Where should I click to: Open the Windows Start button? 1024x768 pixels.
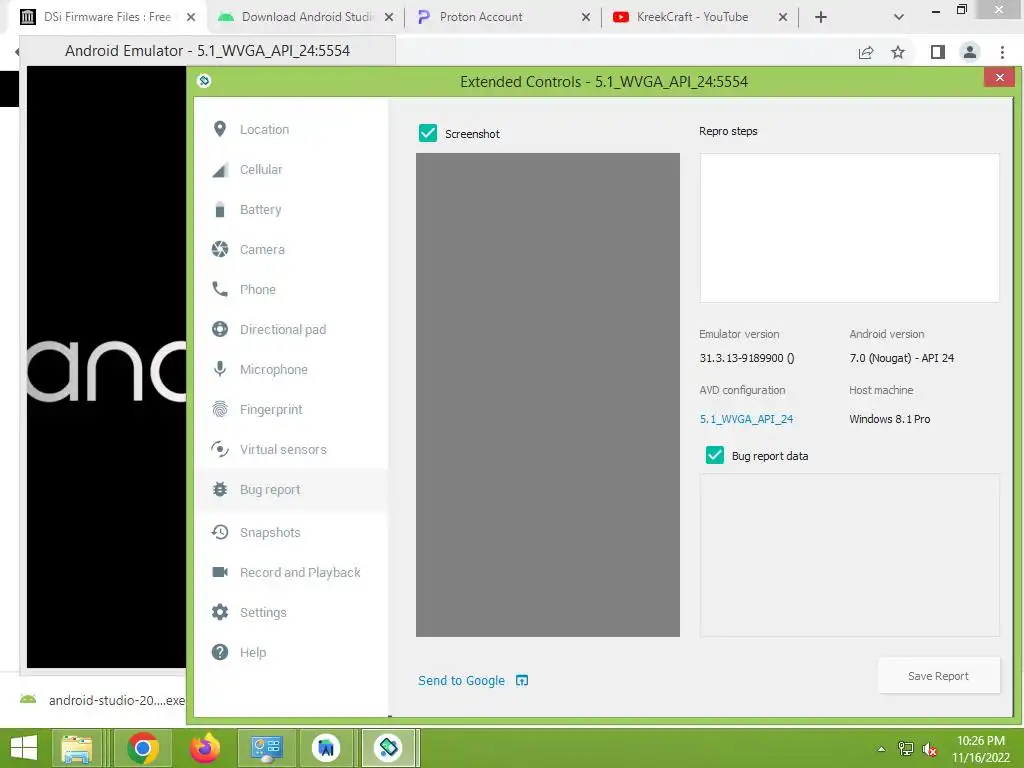(24, 748)
